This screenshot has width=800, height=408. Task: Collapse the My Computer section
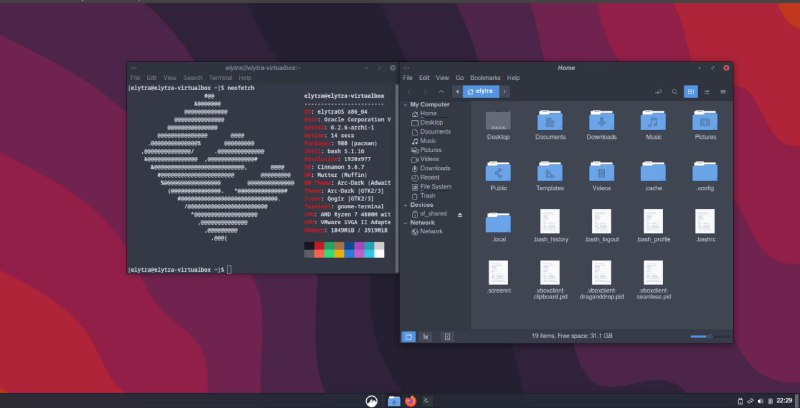point(406,105)
